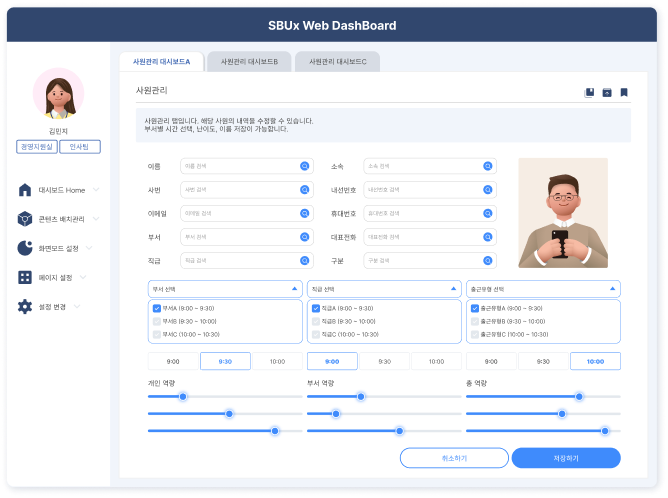Image resolution: width=668 pixels, height=498 pixels.
Task: Expand 설정 변경 menu chevron
Action: point(77,306)
